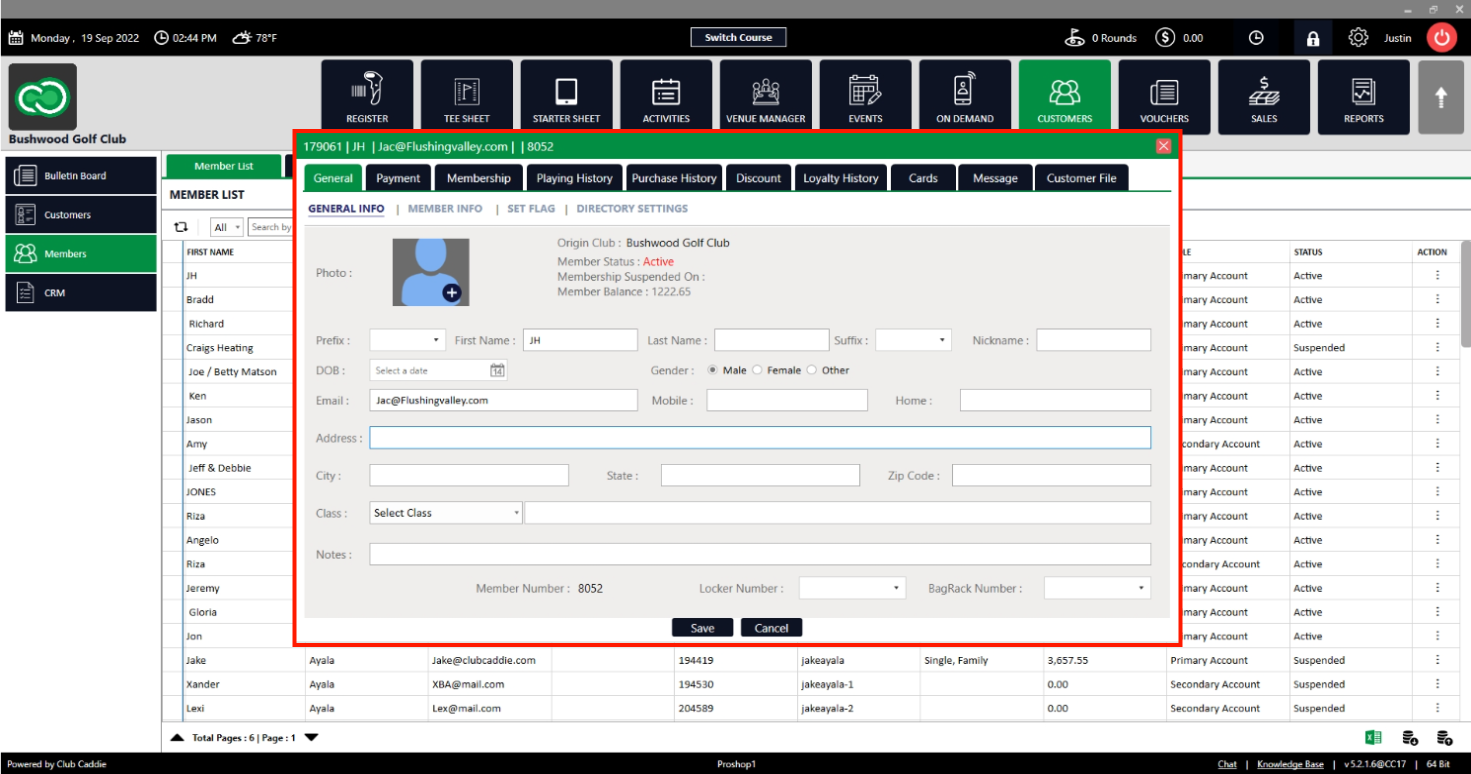The height and width of the screenshot is (774, 1471).
Task: Open Bulletin Board in the sidebar
Action: pyautogui.click(x=81, y=176)
